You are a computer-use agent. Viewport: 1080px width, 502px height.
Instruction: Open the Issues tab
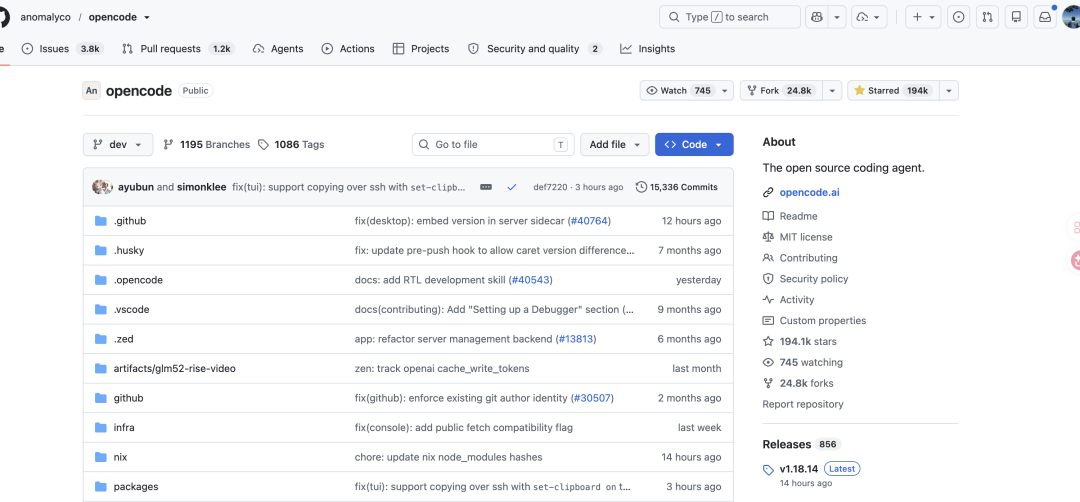(x=62, y=49)
